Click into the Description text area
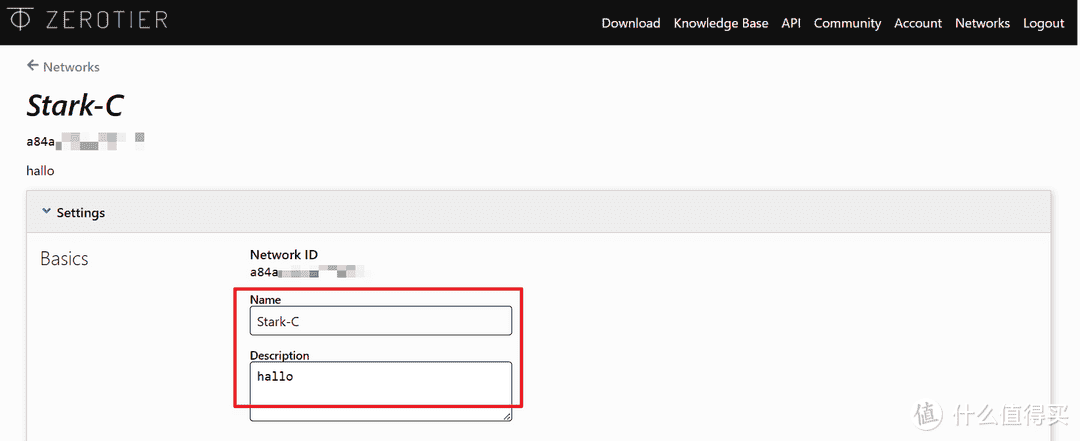The image size is (1080, 441). 380,390
